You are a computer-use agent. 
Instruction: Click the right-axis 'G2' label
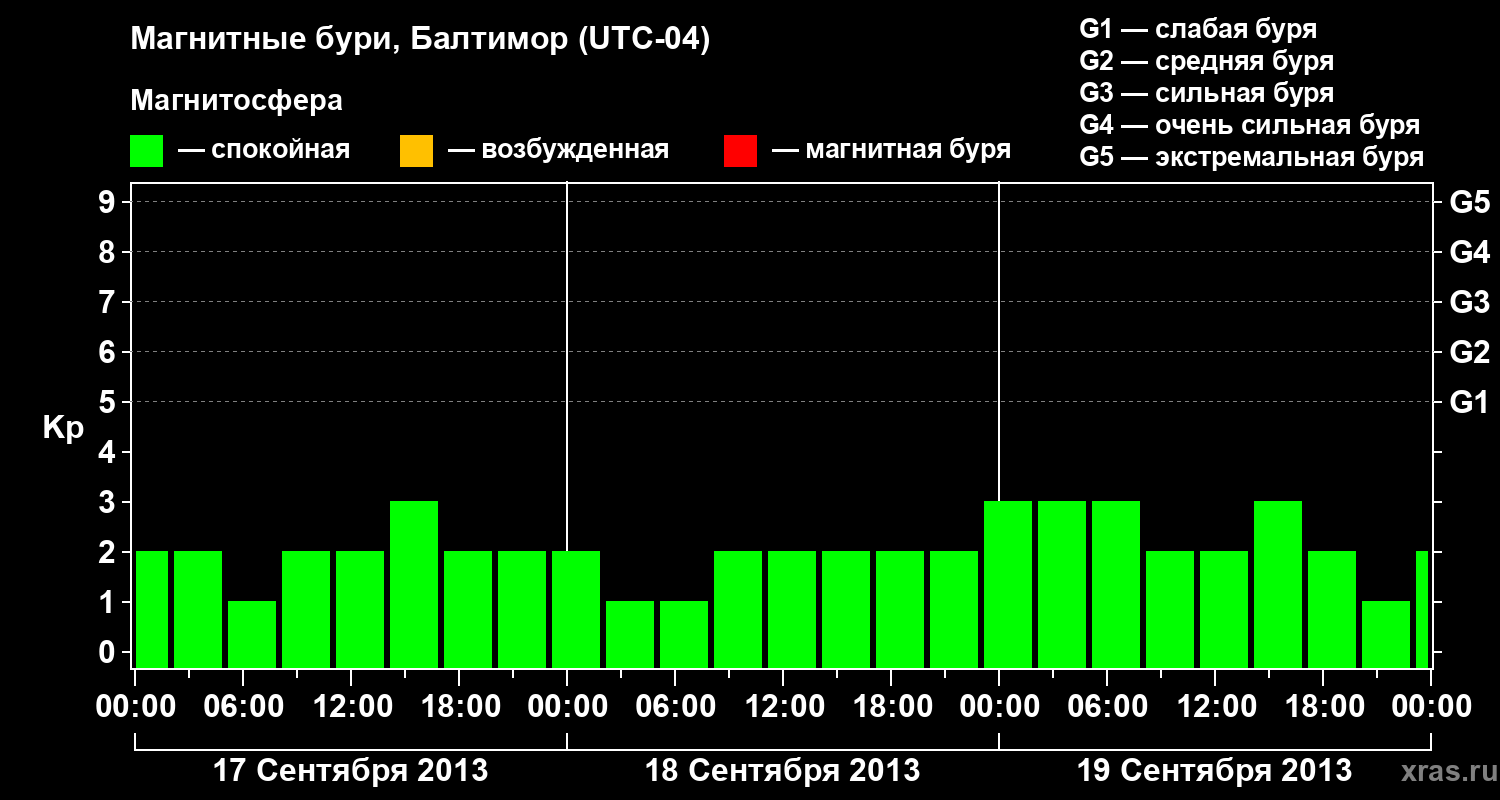click(1469, 353)
